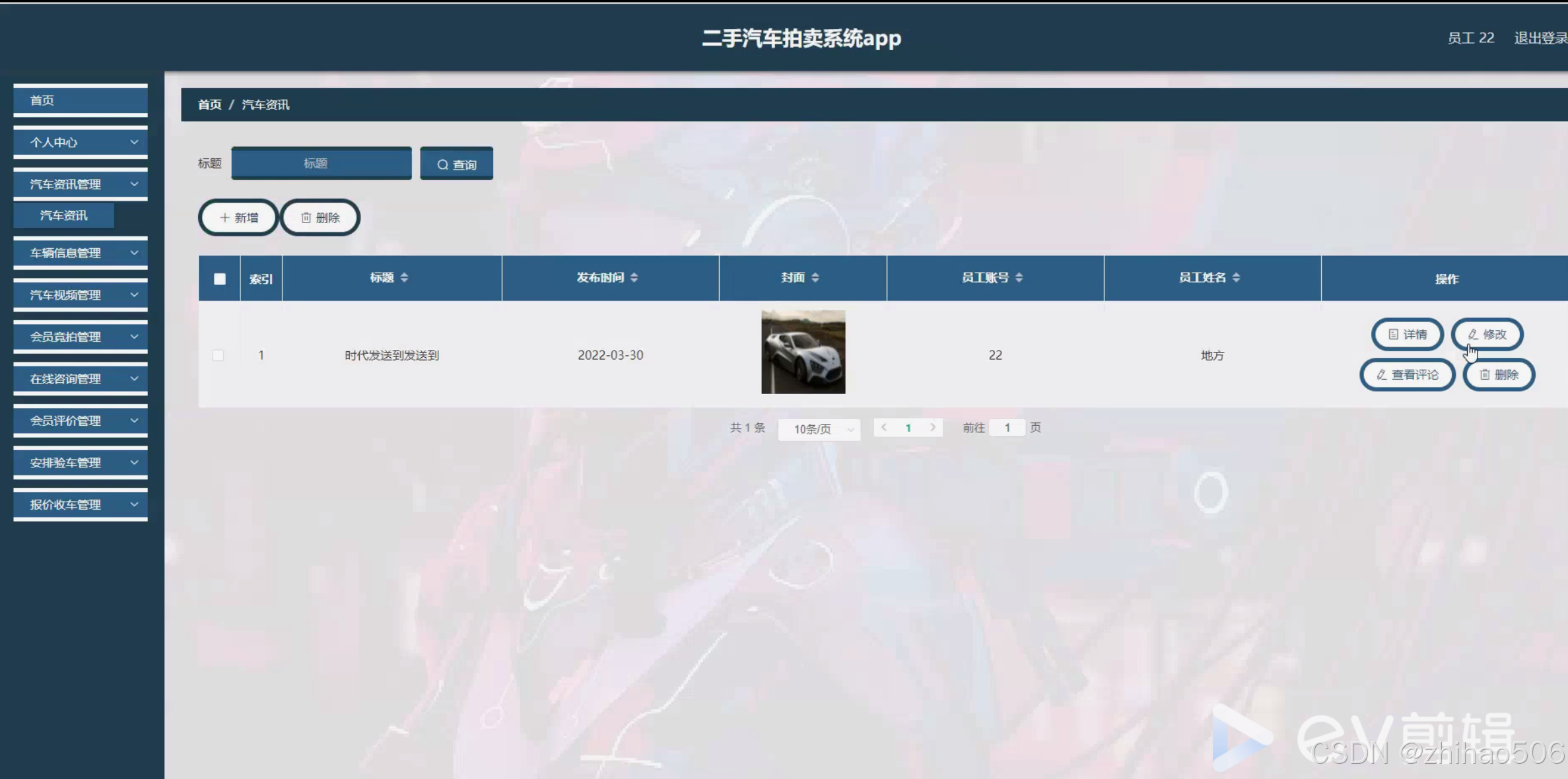Viewport: 1568px width, 779px height.
Task: Click 修改 to edit the row
Action: pos(1487,334)
